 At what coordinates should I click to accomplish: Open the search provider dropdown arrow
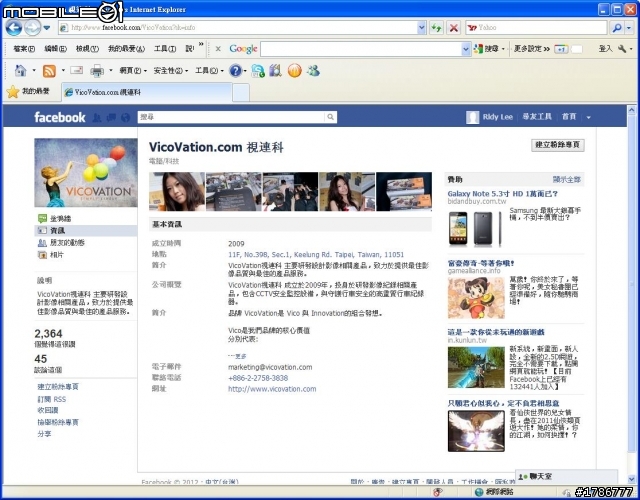[629, 28]
